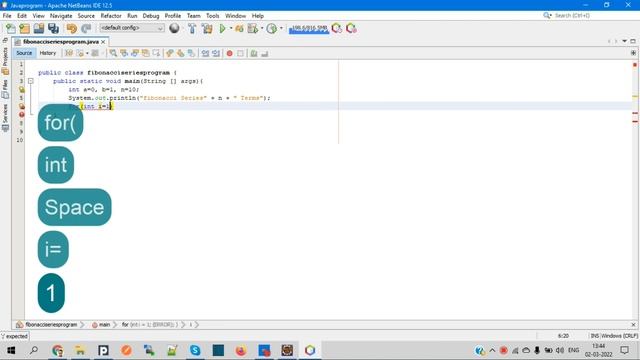
Task: Click the hint lightbulb on line 4 gutter
Action: pos(22,89)
